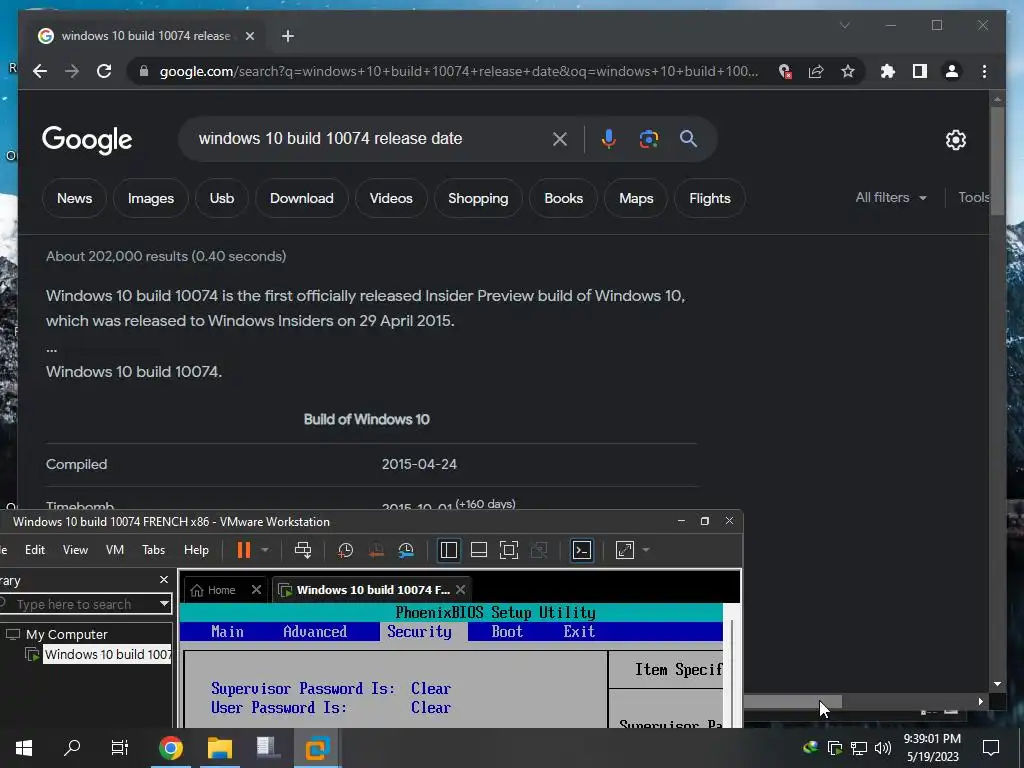Expand the library search filter dropdown
1024x768 pixels.
(x=165, y=604)
